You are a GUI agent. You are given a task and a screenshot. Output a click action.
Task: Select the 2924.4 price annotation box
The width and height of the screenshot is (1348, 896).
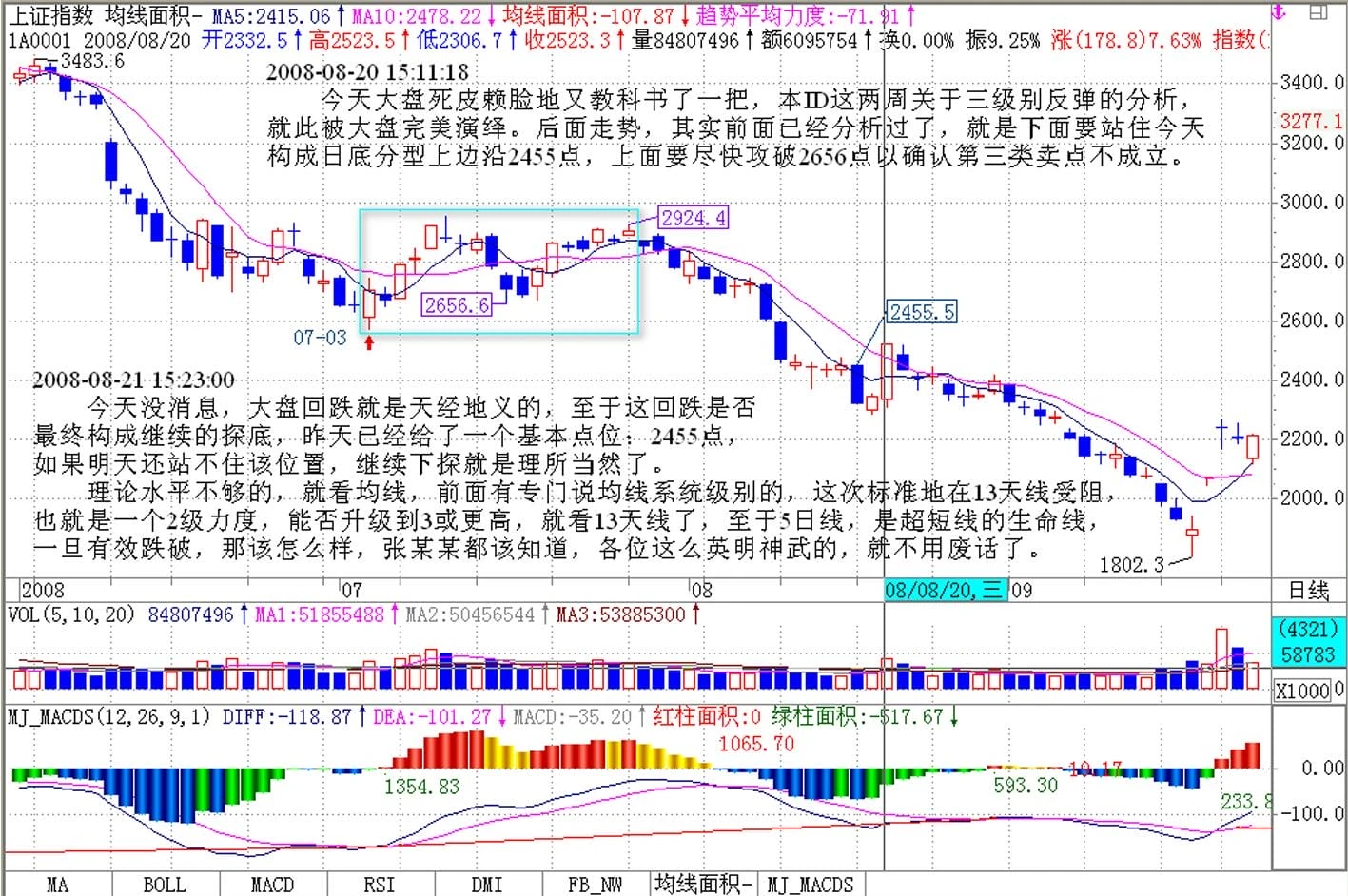694,218
